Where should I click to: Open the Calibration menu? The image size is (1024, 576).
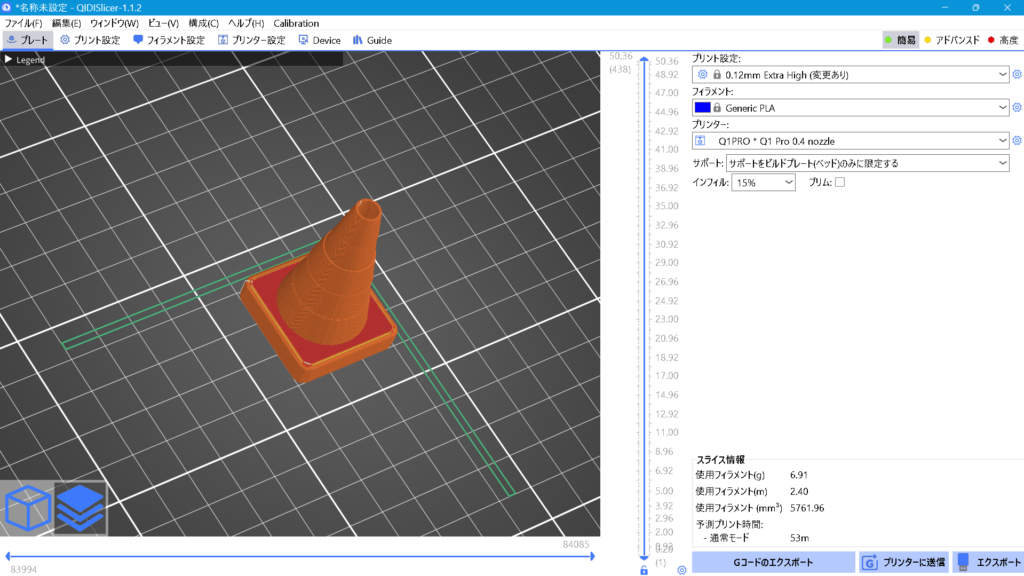(x=296, y=23)
